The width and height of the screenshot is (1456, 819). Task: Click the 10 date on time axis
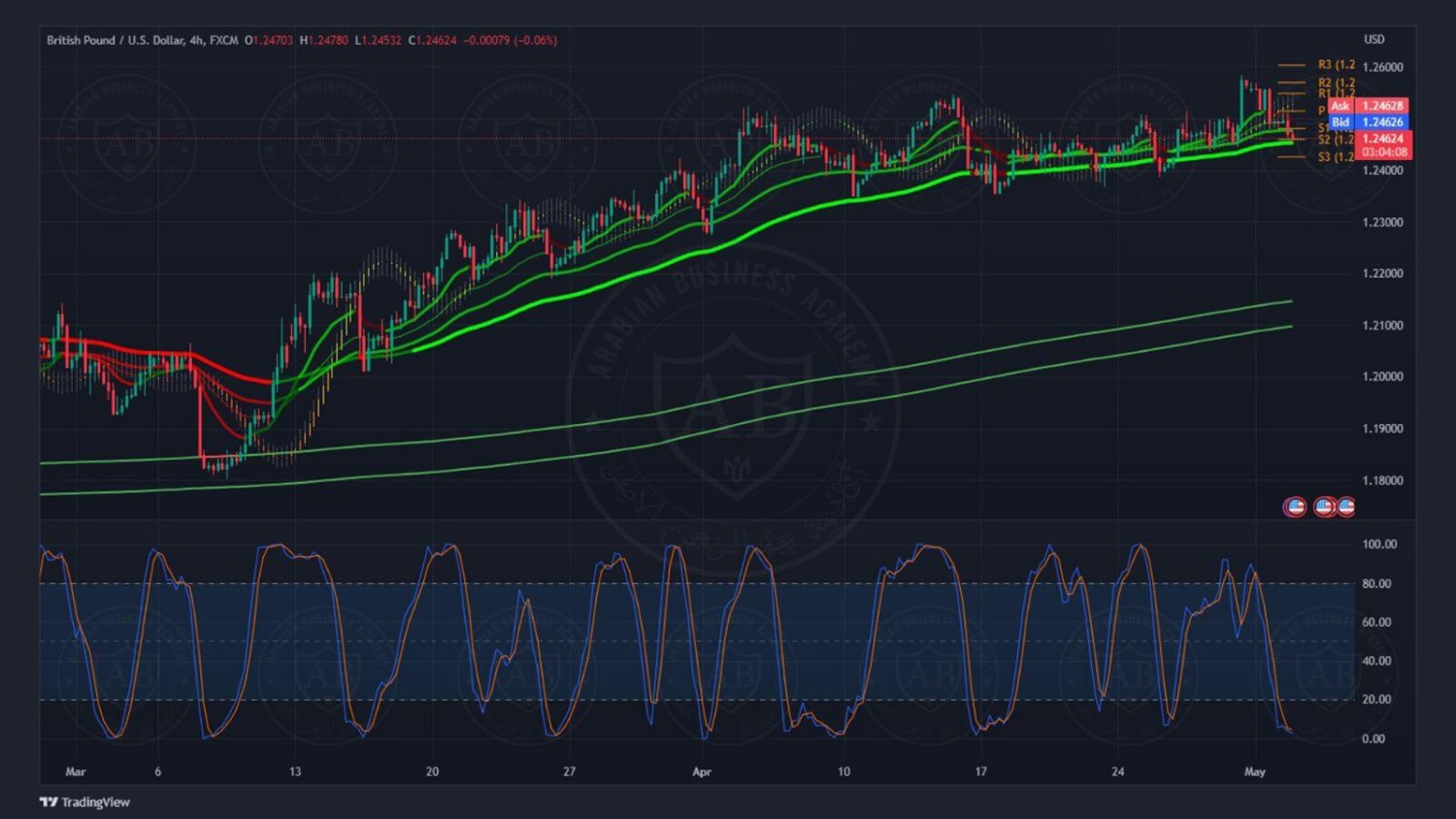click(844, 772)
